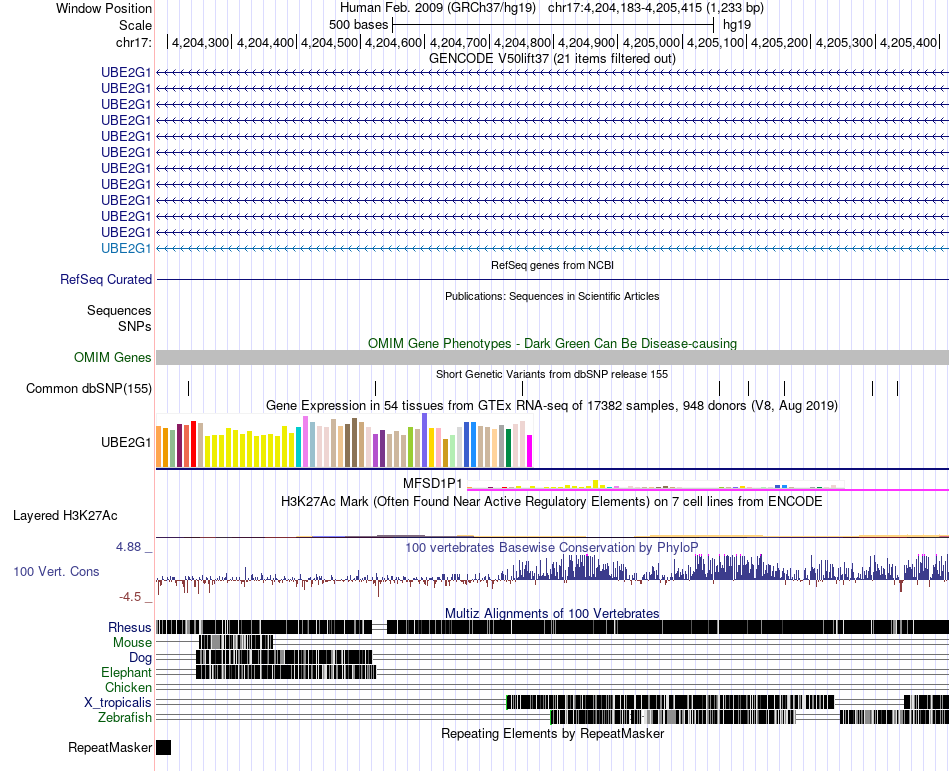Click the Elephant alignment label
The width and height of the screenshot is (950, 771).
[127, 672]
